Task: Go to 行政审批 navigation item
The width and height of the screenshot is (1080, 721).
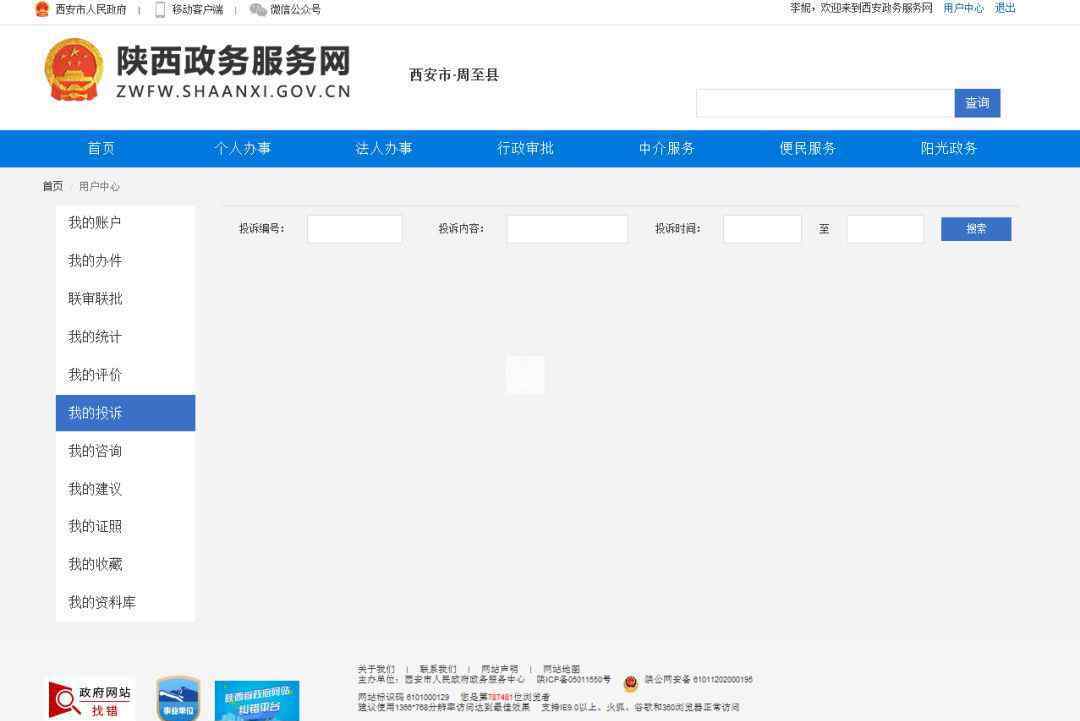Action: click(x=525, y=148)
